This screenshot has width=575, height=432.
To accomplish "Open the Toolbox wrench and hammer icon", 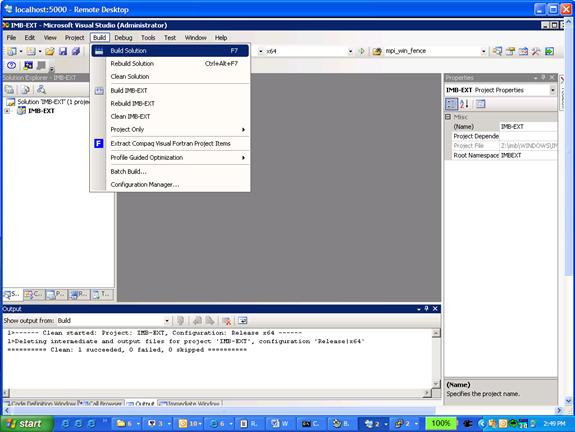I will tap(536, 51).
